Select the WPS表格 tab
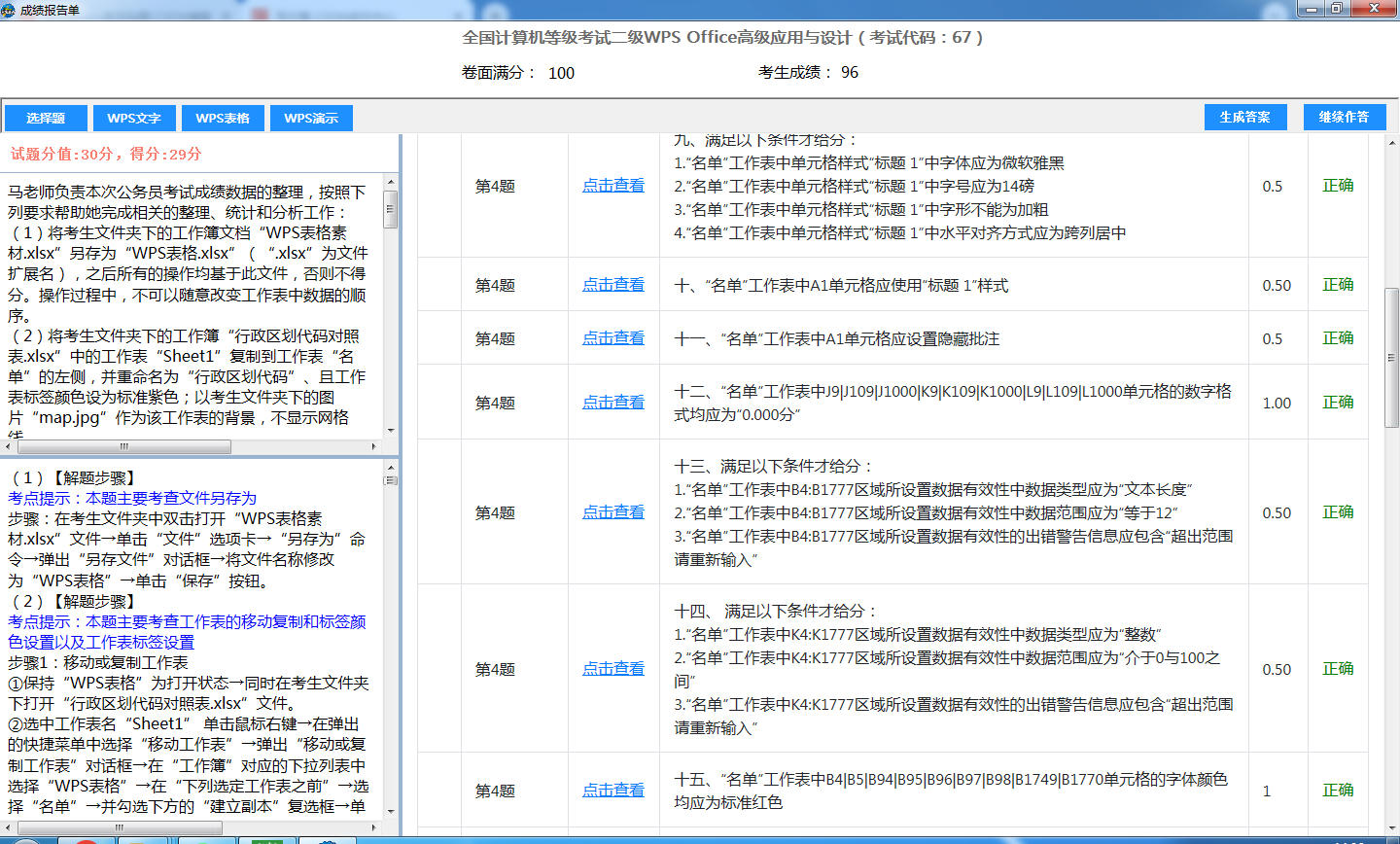This screenshot has width=1400, height=844. [223, 119]
